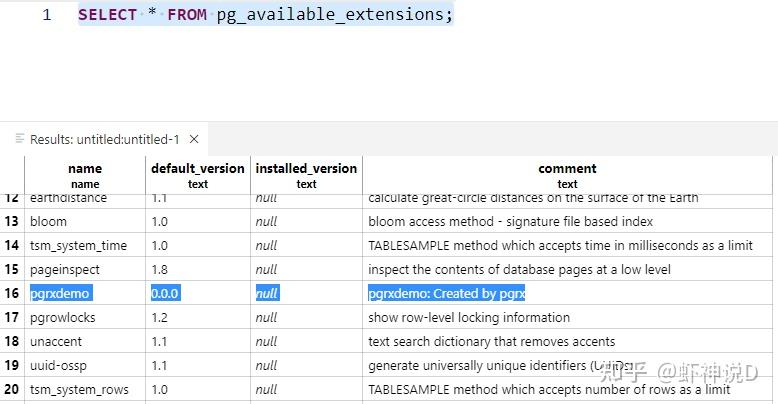Click the bloom extension name cell

49,221
